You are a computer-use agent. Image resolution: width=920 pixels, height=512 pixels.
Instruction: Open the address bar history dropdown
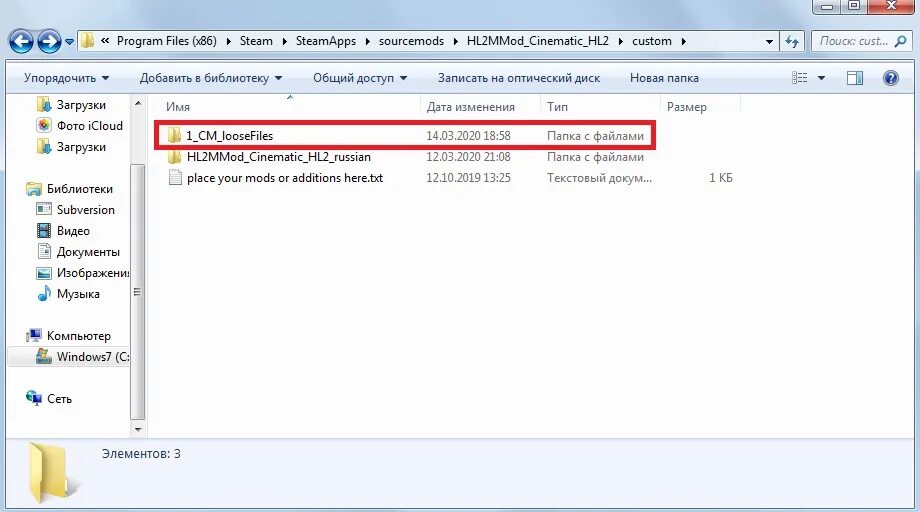pos(769,42)
